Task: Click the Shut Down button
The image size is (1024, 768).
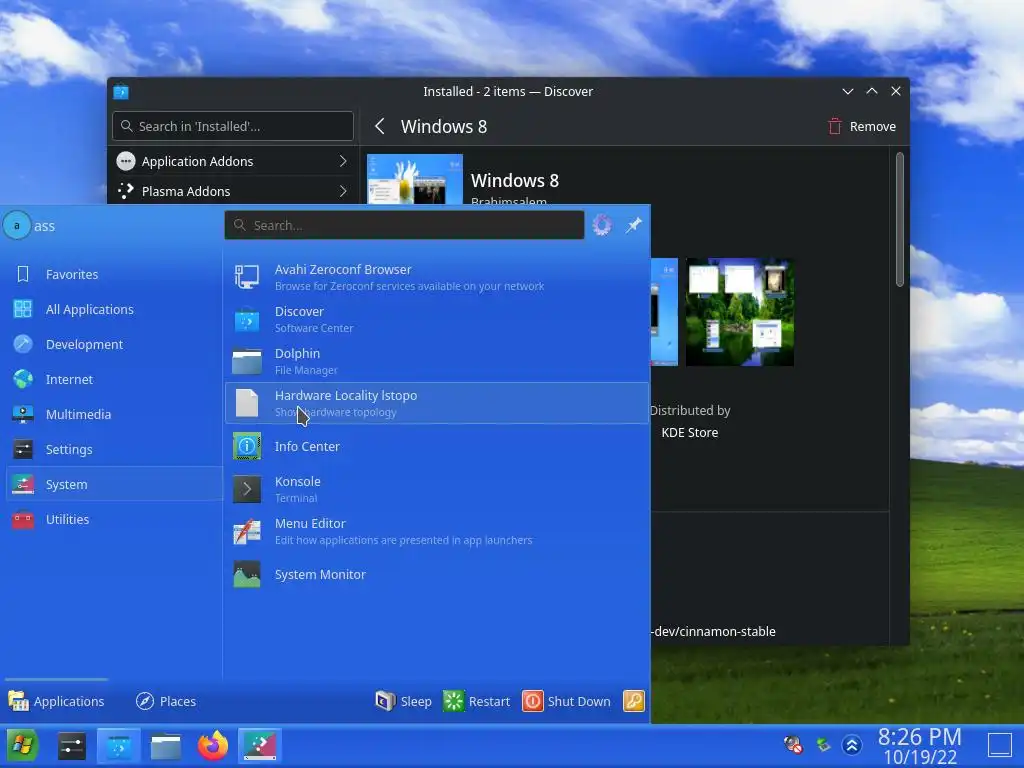Action: coord(566,701)
